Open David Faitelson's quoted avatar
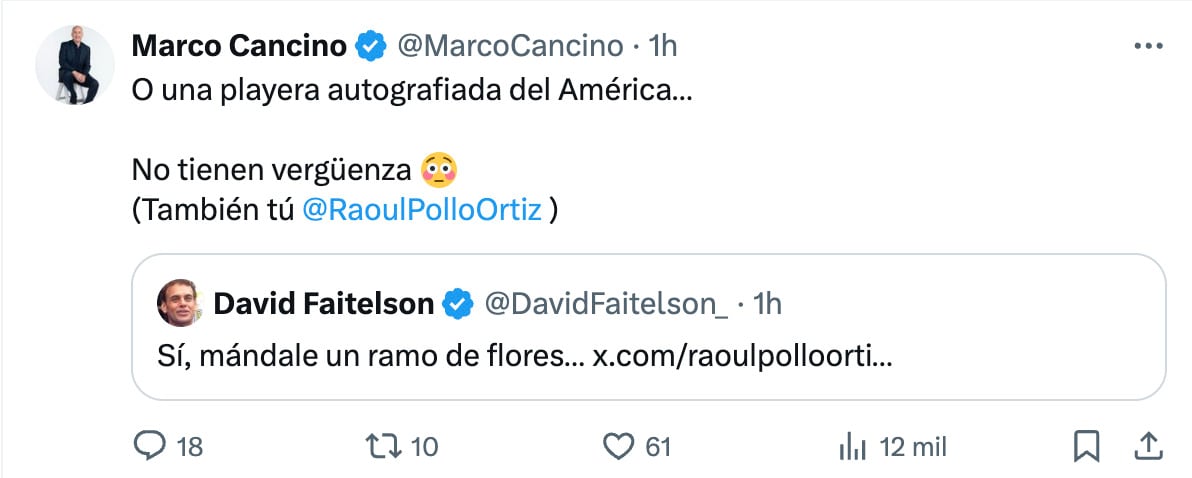 [x=181, y=302]
